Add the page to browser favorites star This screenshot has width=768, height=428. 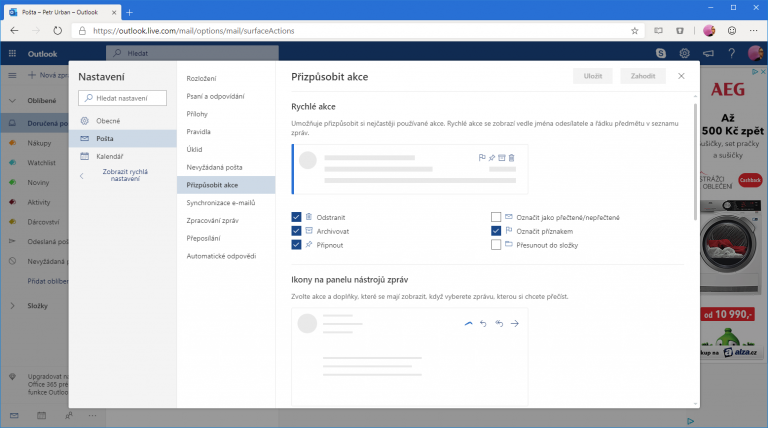(635, 31)
